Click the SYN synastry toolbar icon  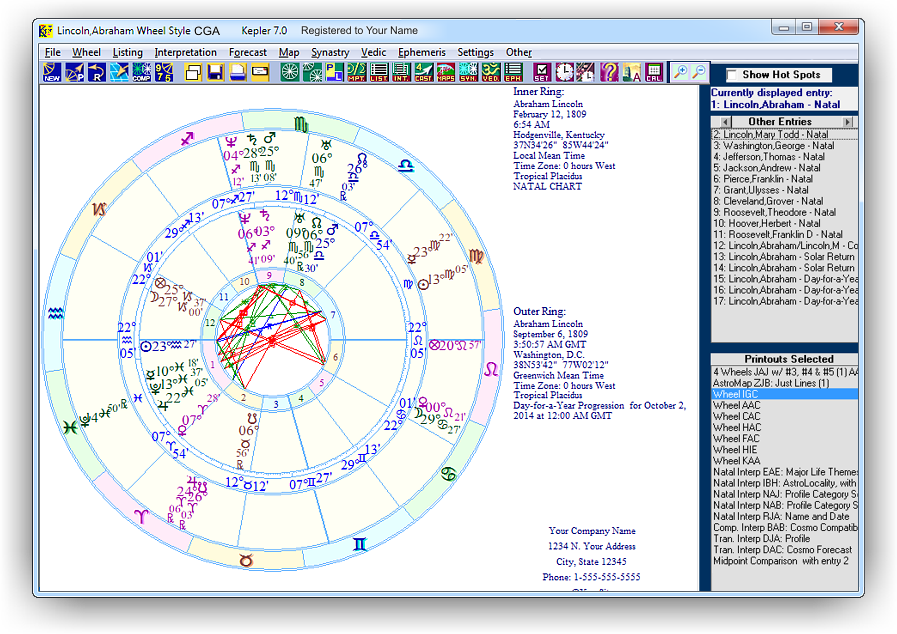pyautogui.click(x=468, y=72)
